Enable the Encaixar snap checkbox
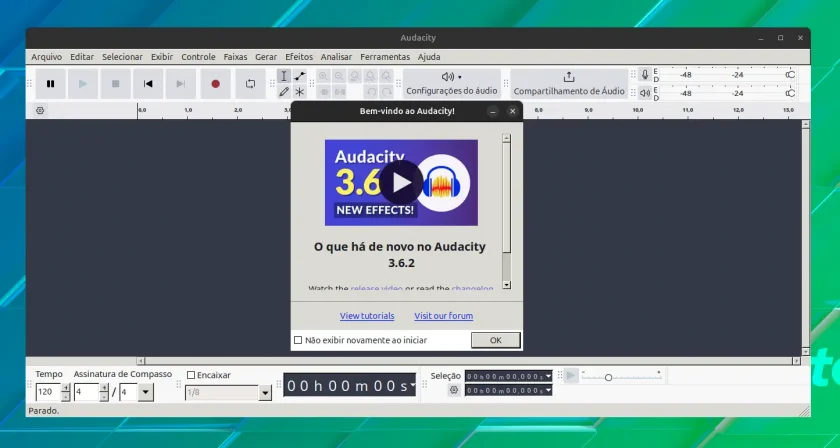840x448 pixels. tap(191, 375)
